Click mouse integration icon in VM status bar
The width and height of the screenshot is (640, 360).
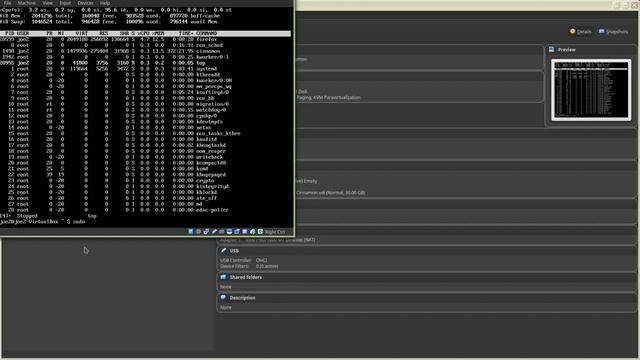pos(253,231)
